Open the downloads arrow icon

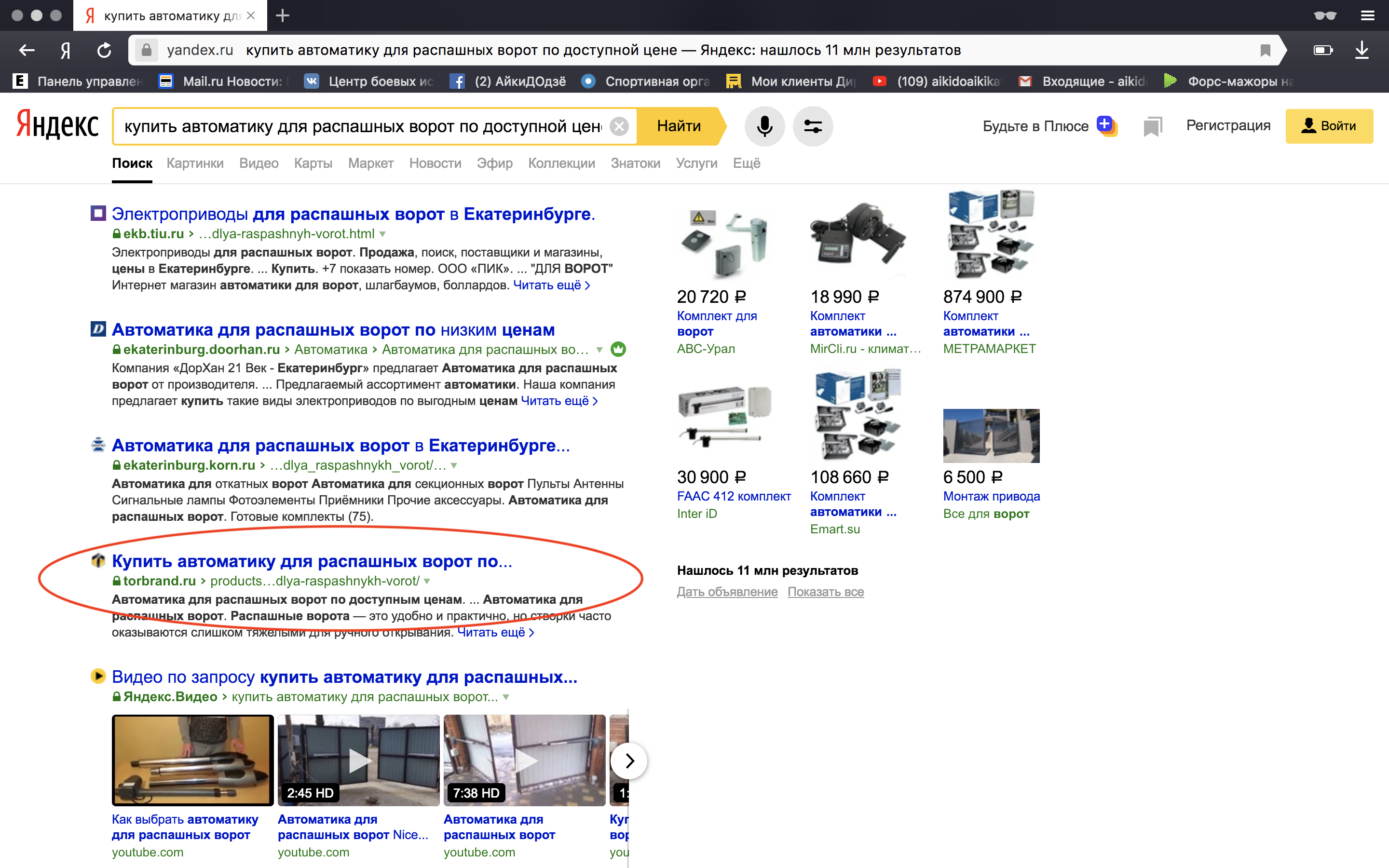pos(1362,51)
